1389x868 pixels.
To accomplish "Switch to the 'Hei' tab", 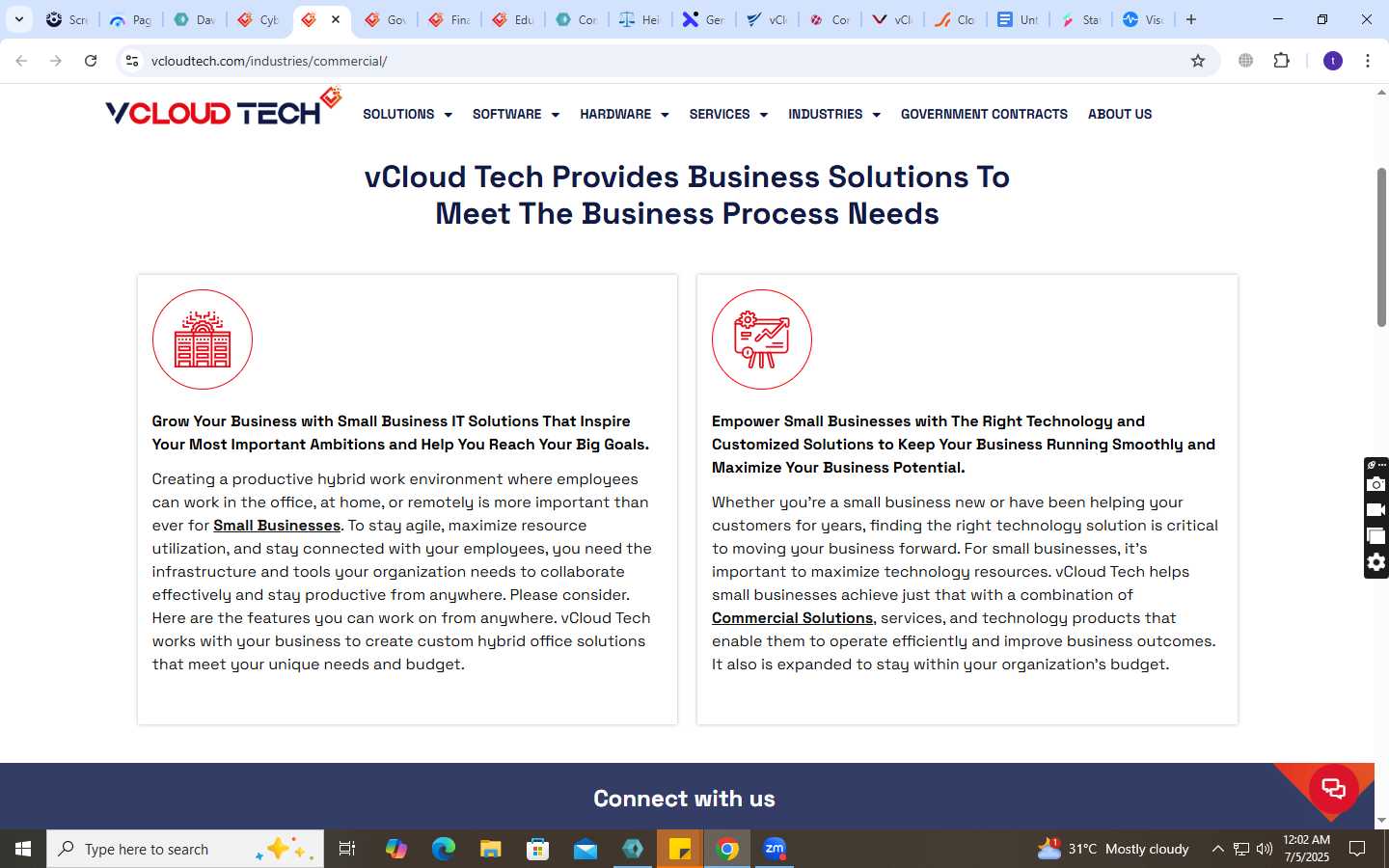I will (x=640, y=19).
